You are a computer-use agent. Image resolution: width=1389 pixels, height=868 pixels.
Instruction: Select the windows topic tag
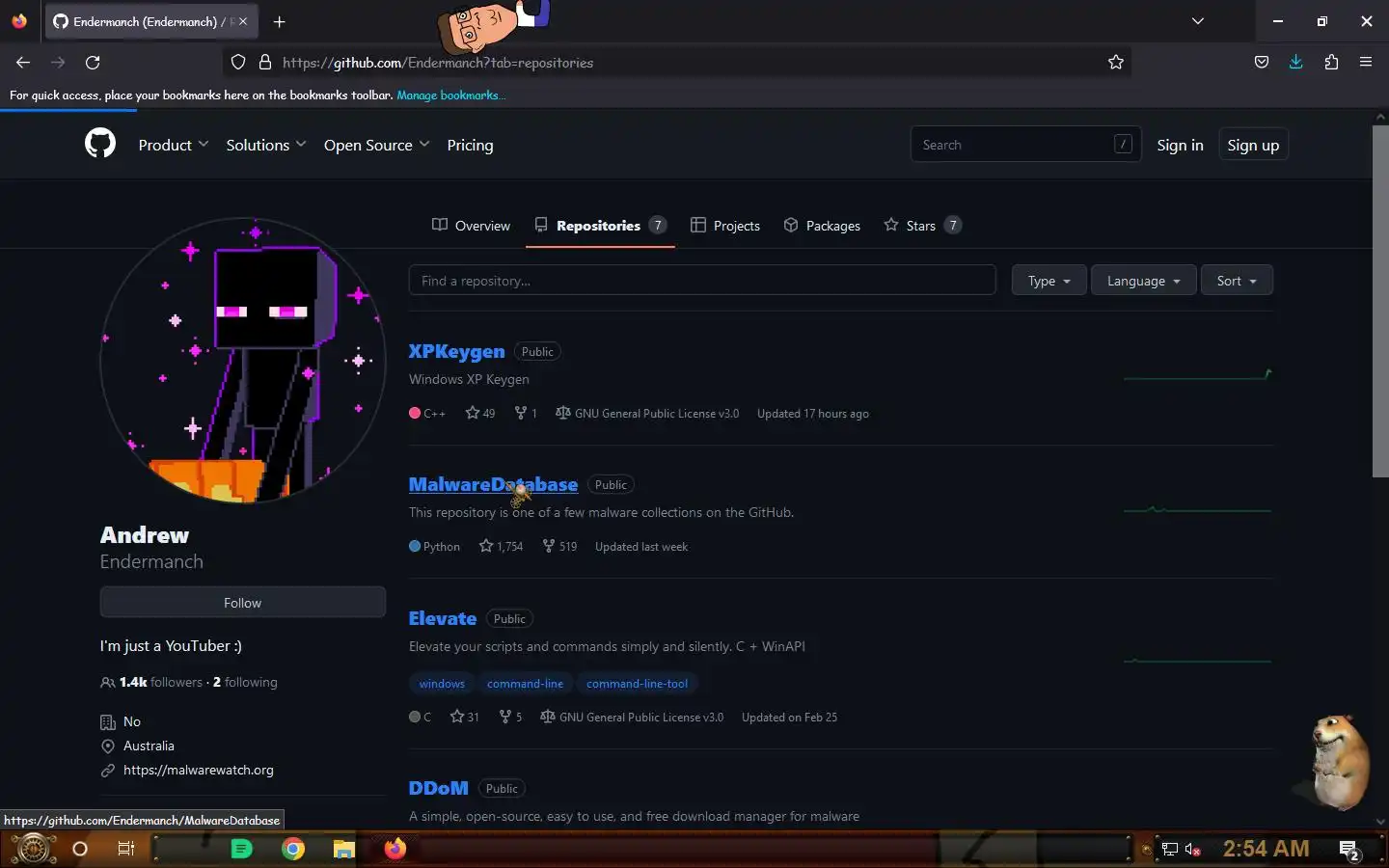pos(442,684)
